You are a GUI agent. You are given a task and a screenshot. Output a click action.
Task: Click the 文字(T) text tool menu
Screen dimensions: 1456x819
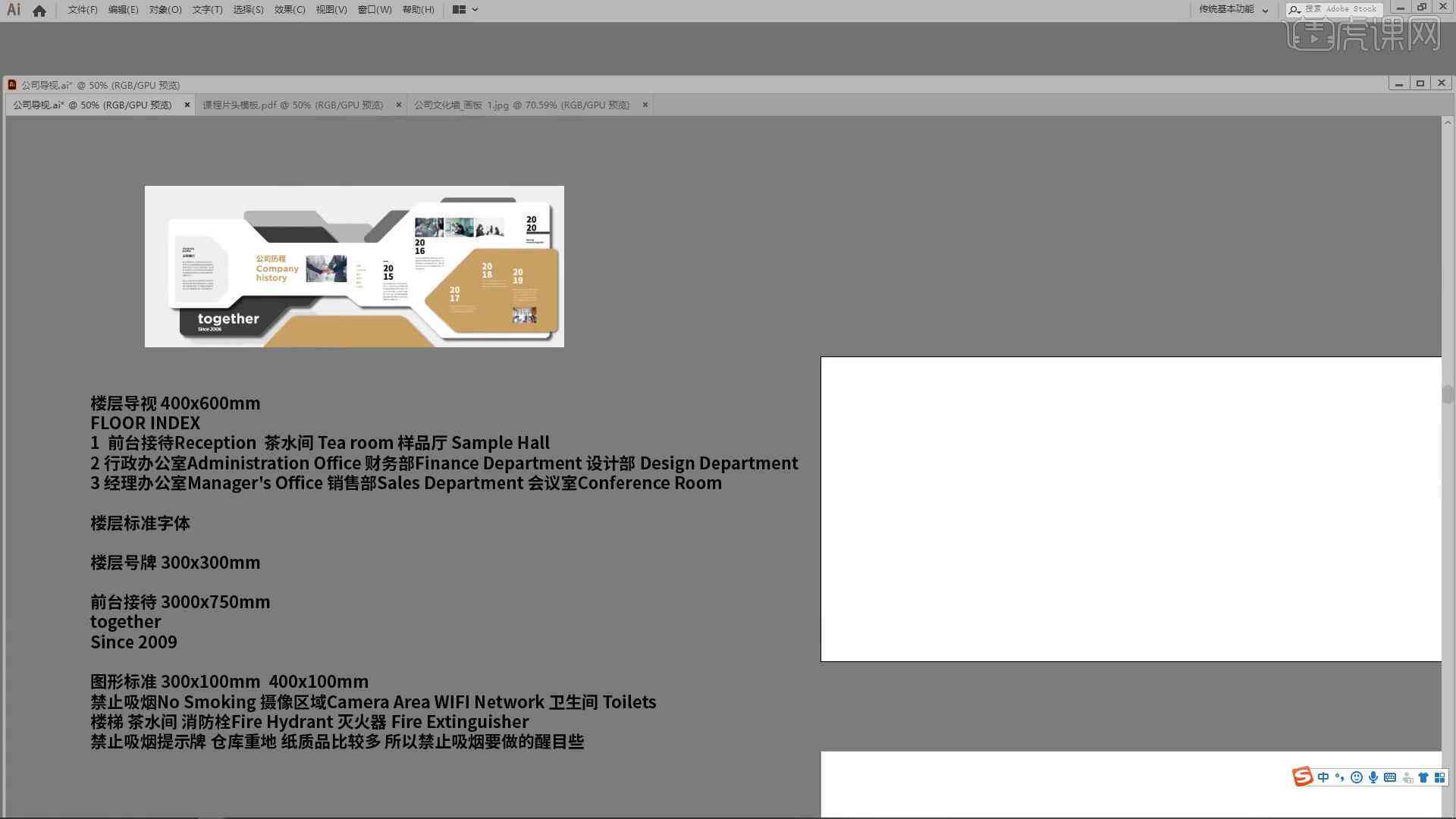pyautogui.click(x=205, y=9)
